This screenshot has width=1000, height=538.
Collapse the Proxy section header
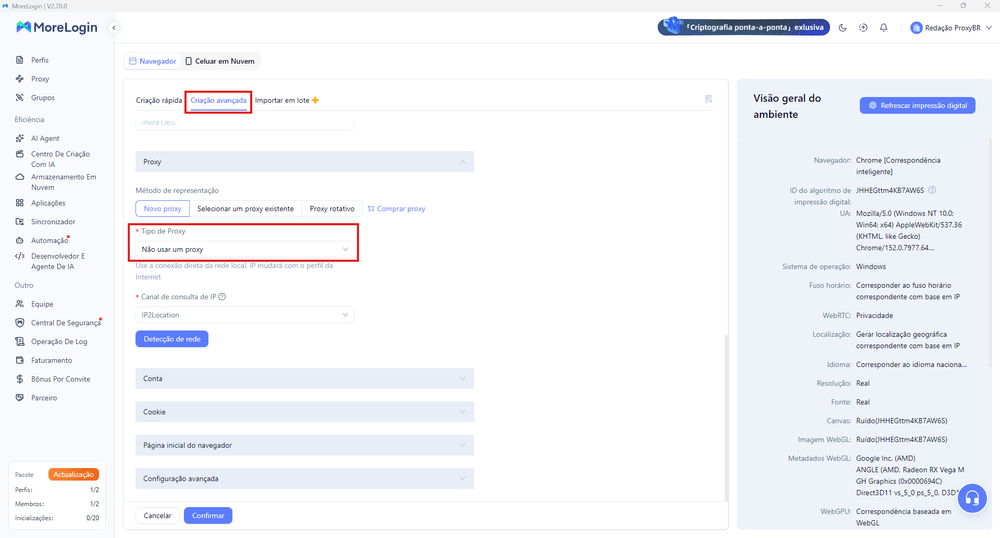point(304,162)
